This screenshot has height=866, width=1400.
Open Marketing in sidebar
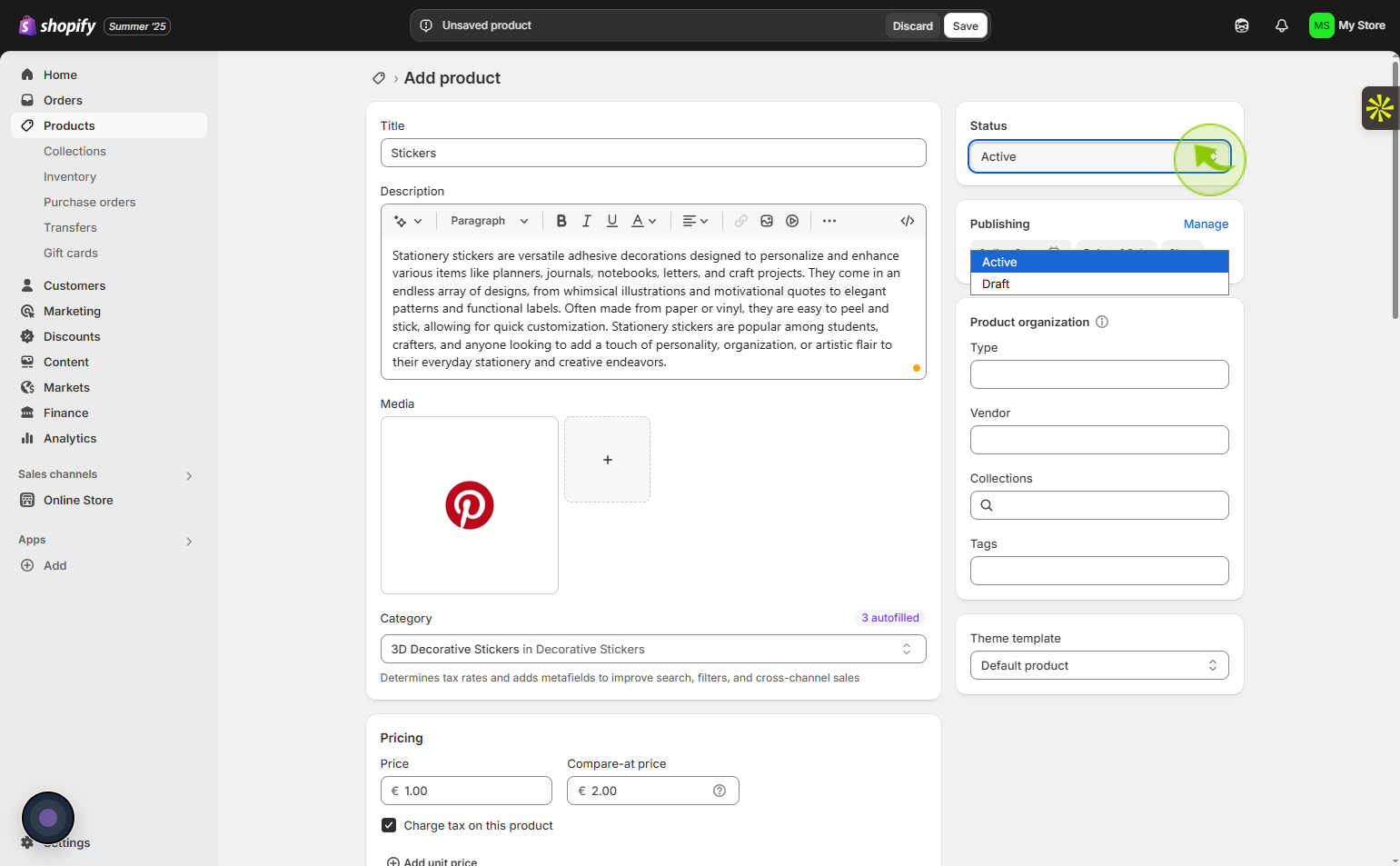tap(109, 311)
